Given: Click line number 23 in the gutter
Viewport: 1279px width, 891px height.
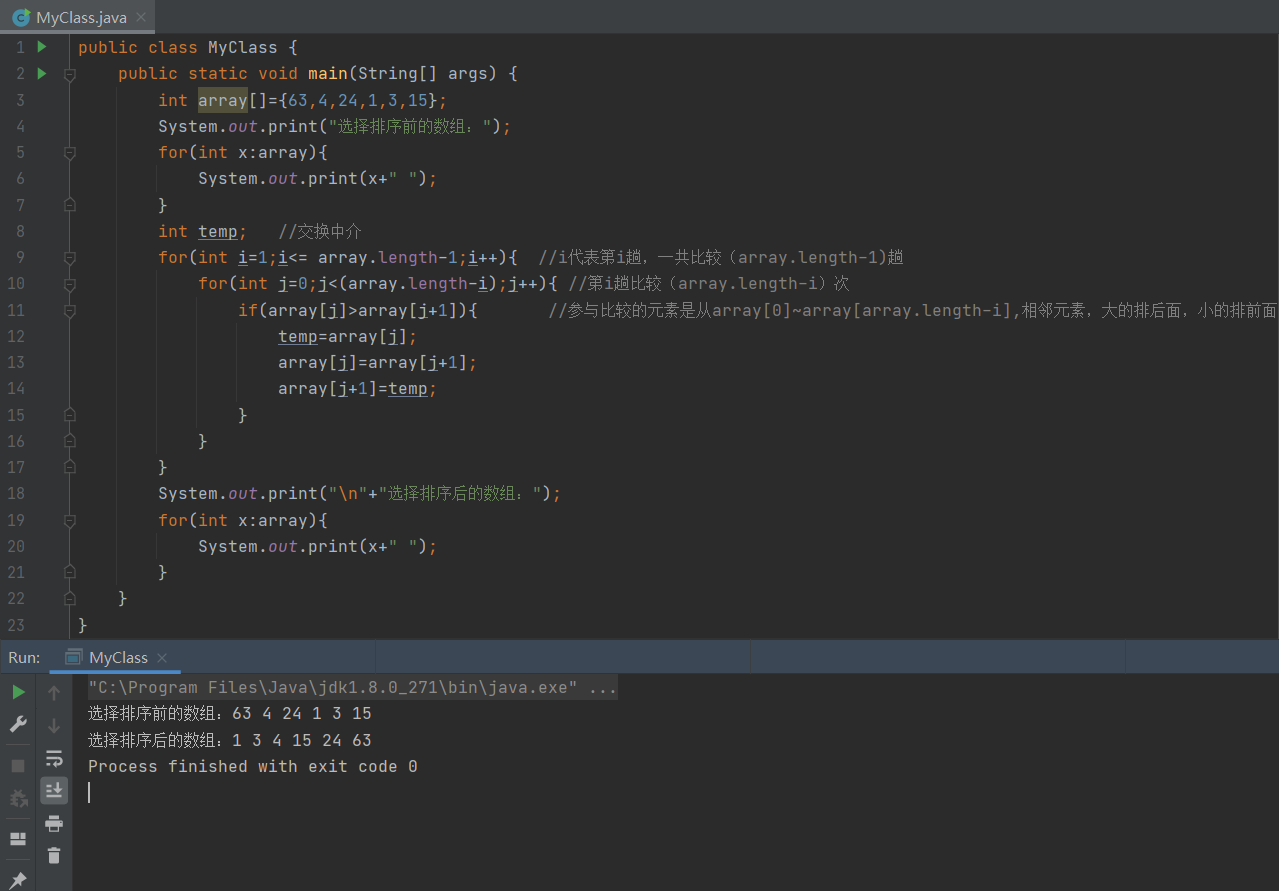Looking at the screenshot, I should coord(15,624).
